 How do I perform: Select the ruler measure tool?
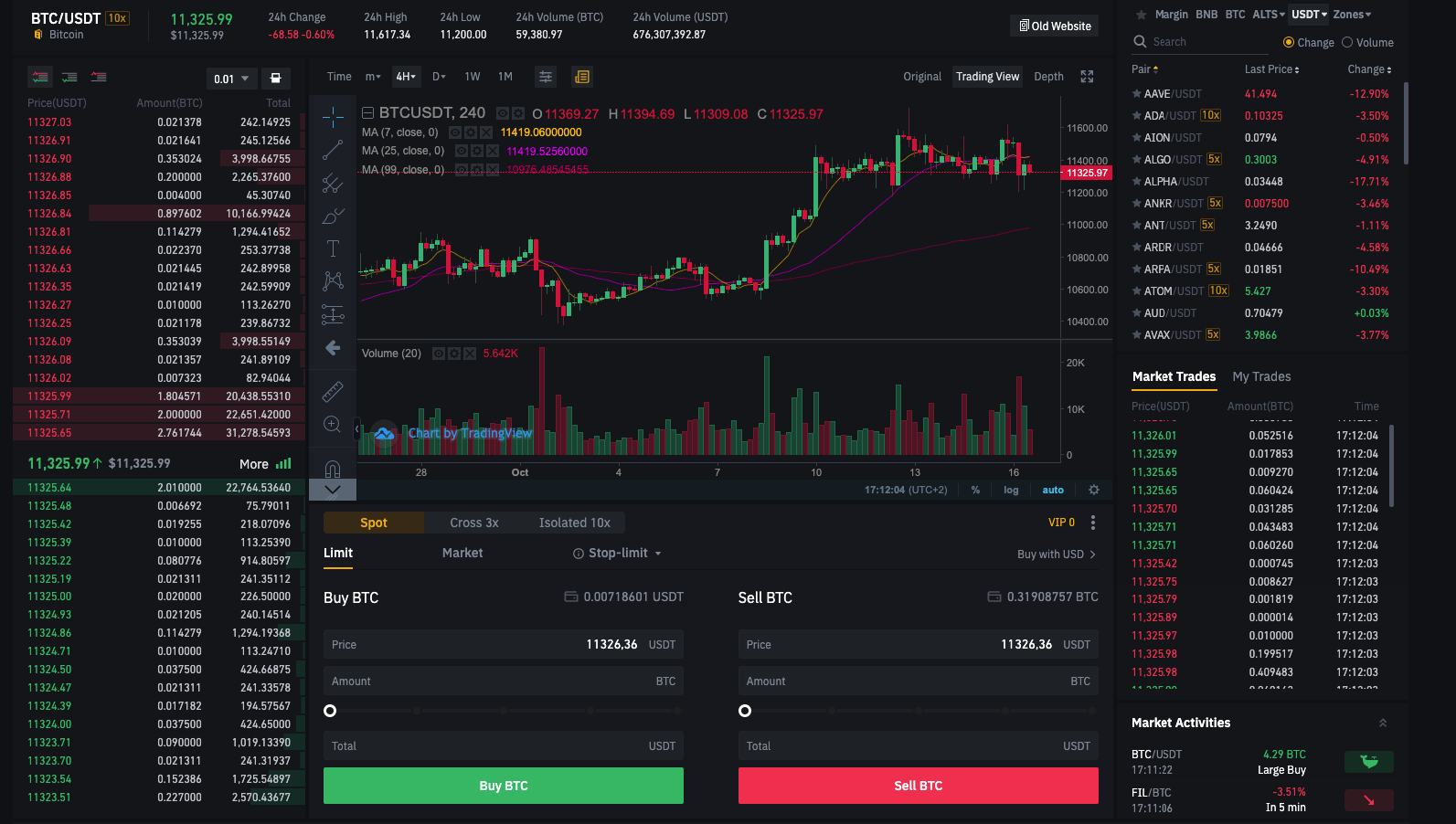tap(333, 391)
